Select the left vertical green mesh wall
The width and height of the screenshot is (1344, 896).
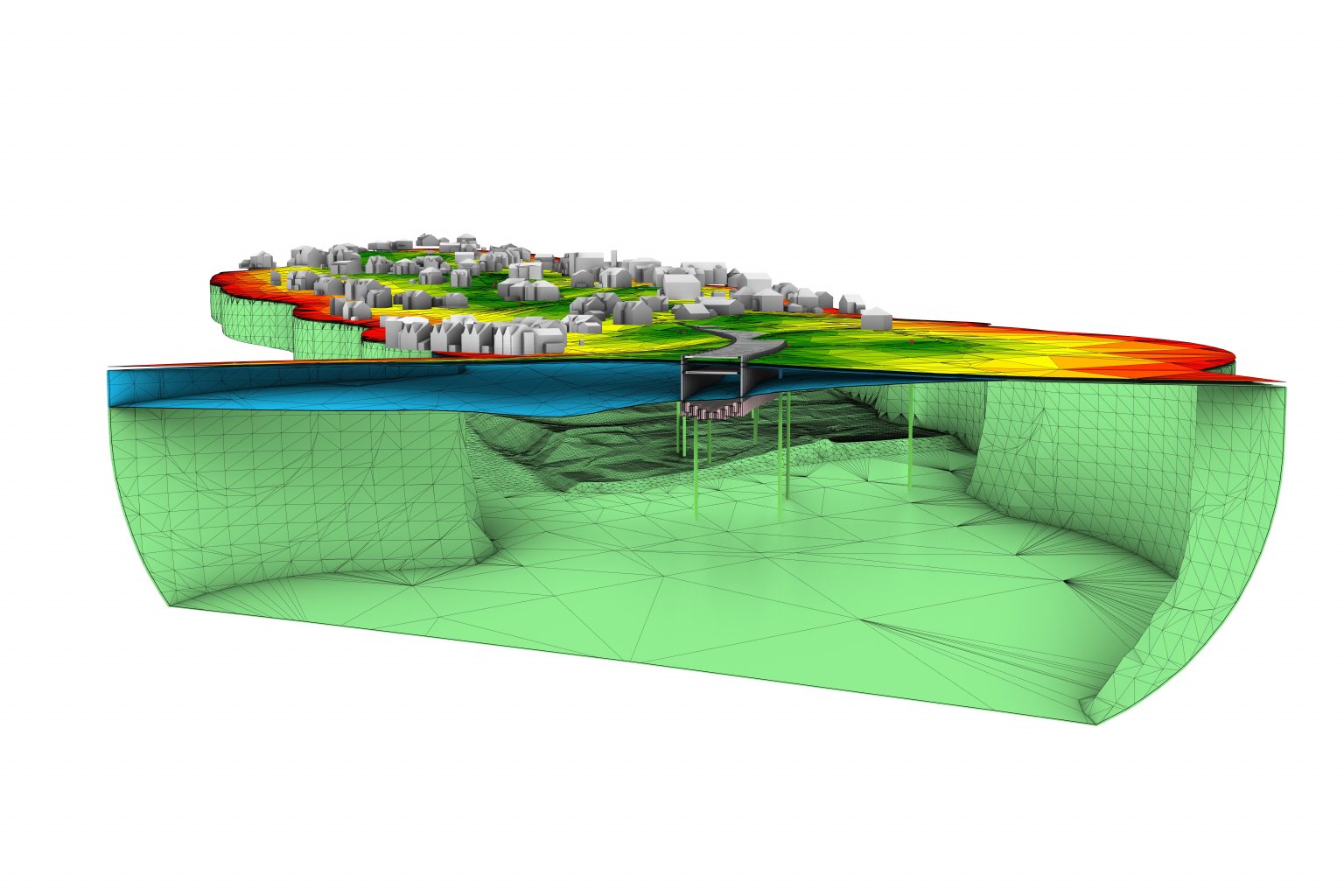297,490
